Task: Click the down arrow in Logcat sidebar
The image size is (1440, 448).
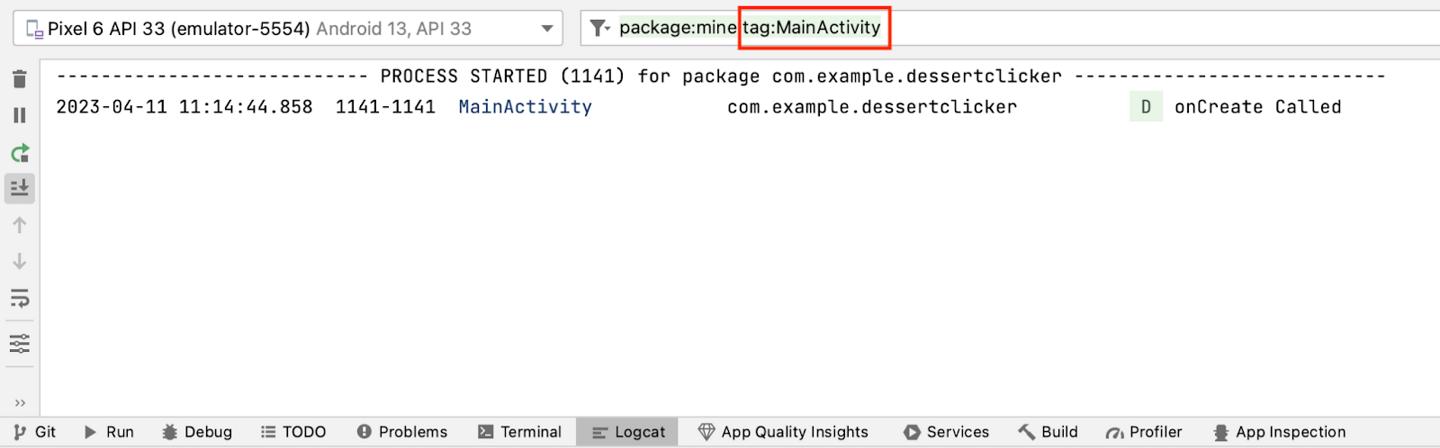Action: click(x=19, y=262)
